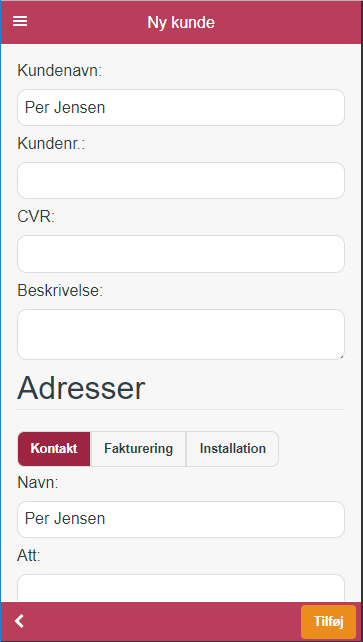Focus the Kundenavn field containing Per Jensen
Screen dimensions: 363x642
click(181, 108)
